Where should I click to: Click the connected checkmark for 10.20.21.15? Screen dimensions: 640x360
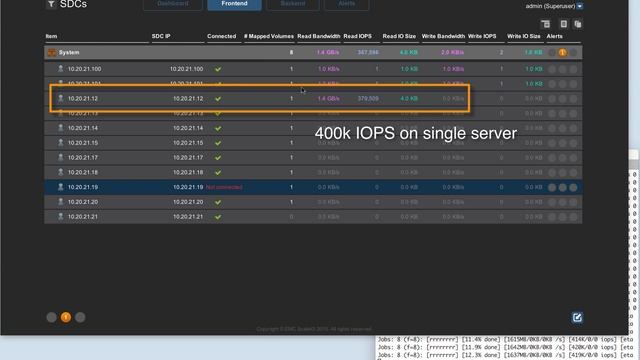tap(218, 143)
